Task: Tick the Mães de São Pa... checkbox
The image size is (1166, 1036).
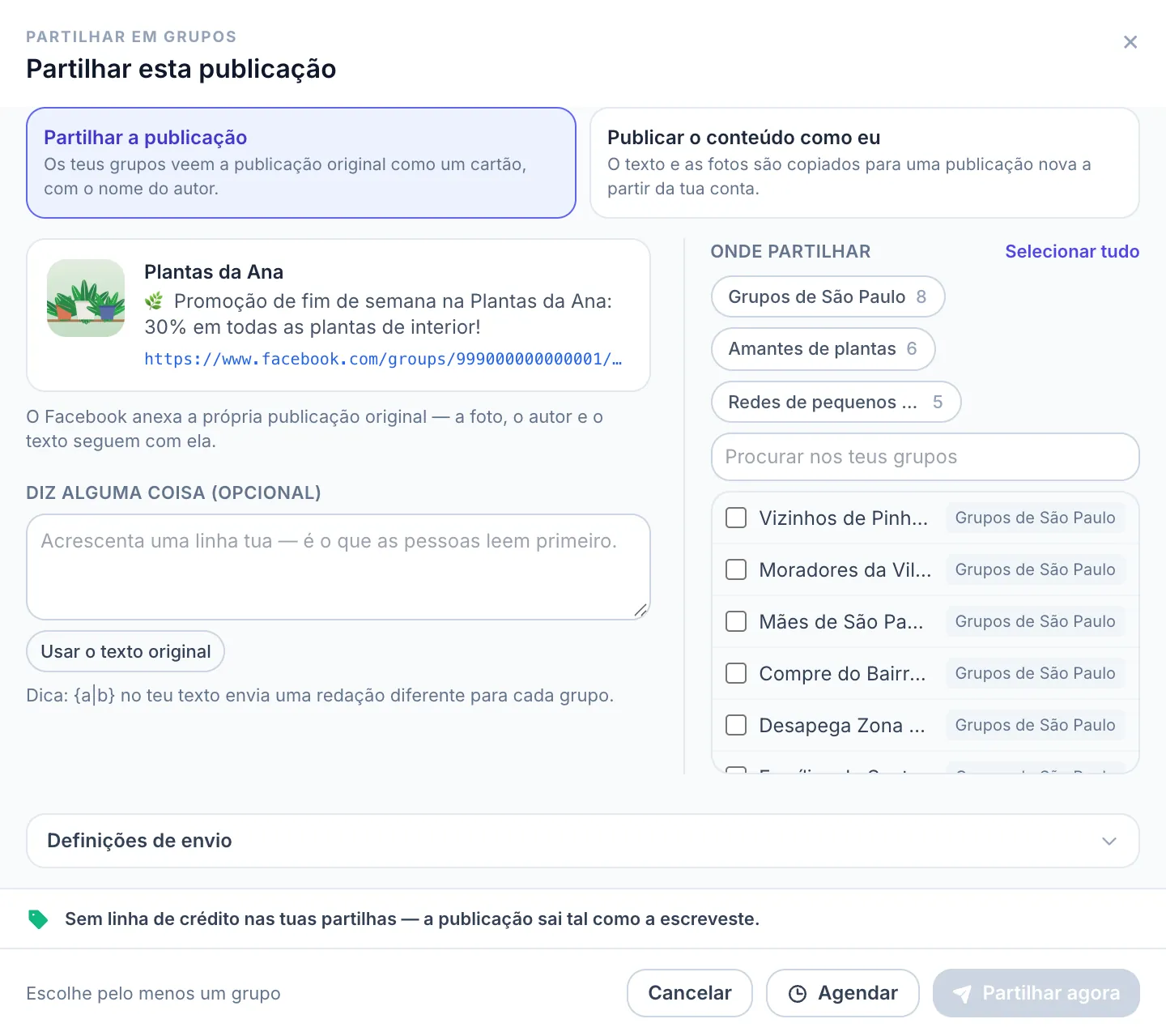Action: pyautogui.click(x=736, y=621)
